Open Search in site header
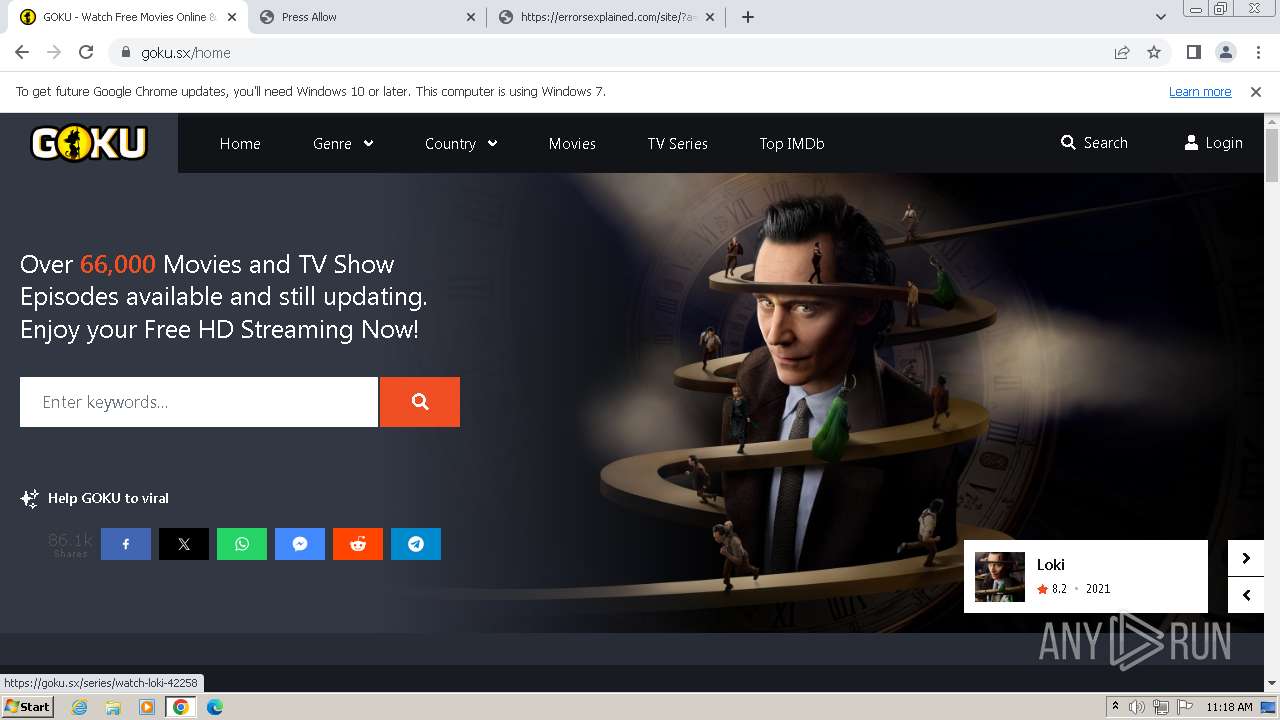Image resolution: width=1280 pixels, height=720 pixels. (1094, 143)
